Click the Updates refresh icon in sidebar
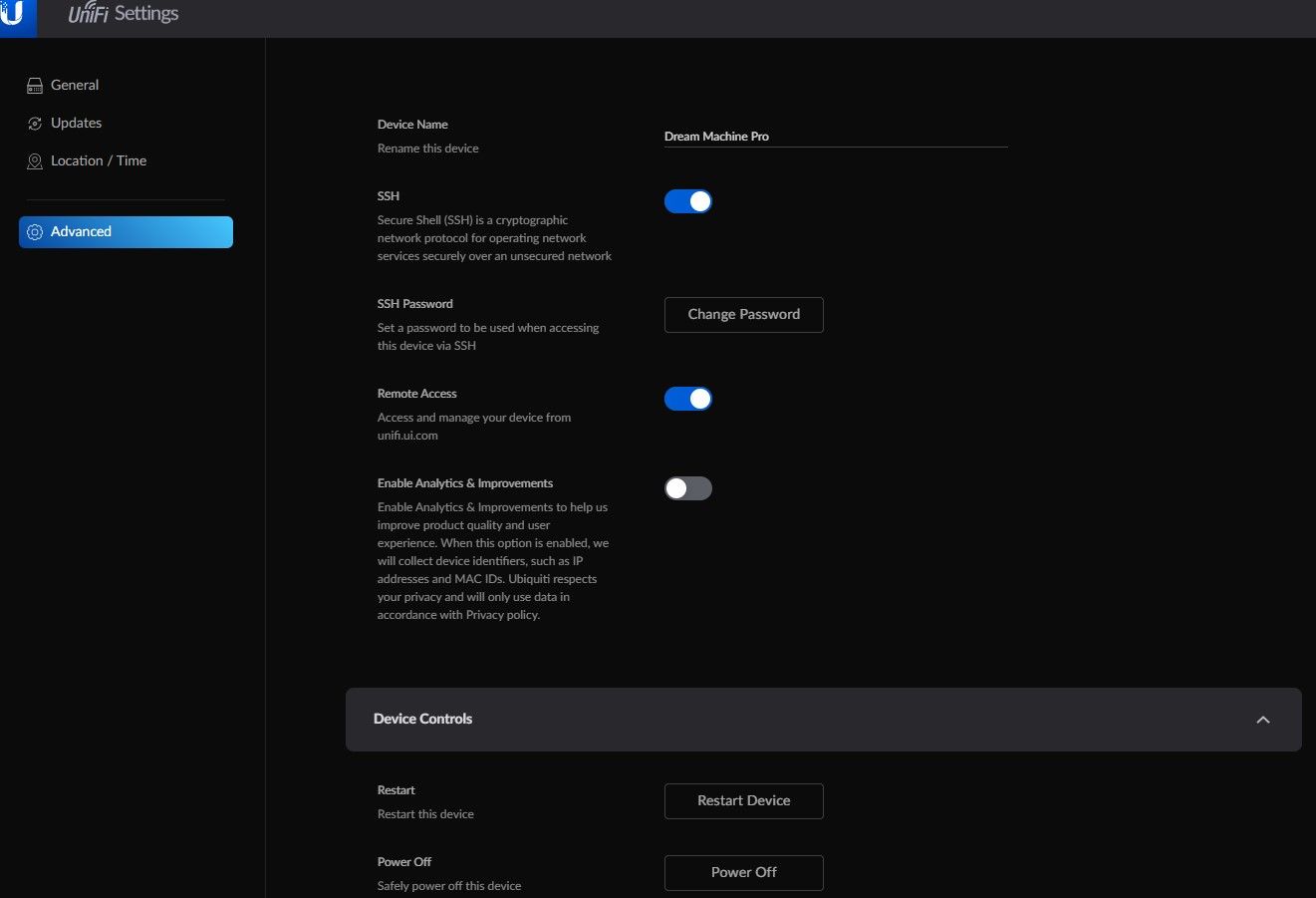 click(x=35, y=124)
